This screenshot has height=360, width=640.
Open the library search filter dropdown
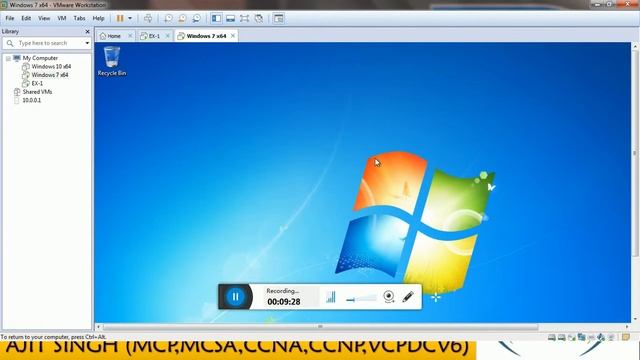point(87,43)
